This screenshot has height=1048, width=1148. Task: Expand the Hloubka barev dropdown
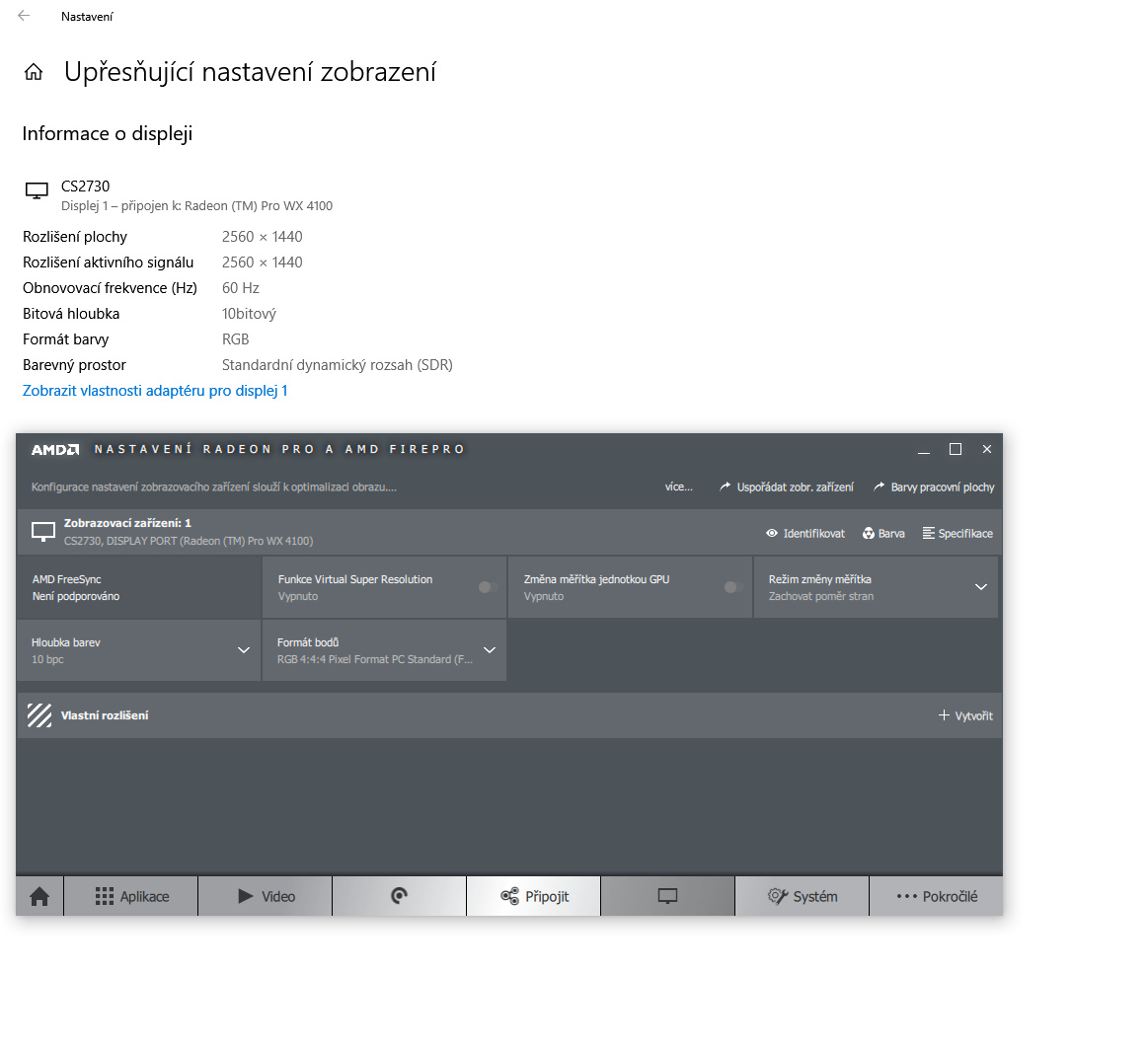point(243,650)
